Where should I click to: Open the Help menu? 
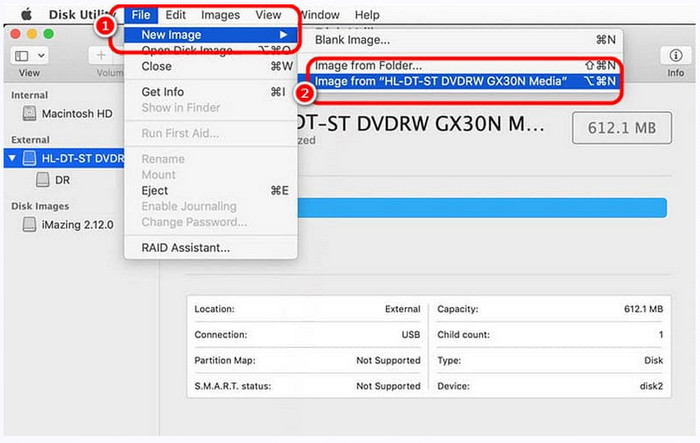[x=367, y=15]
